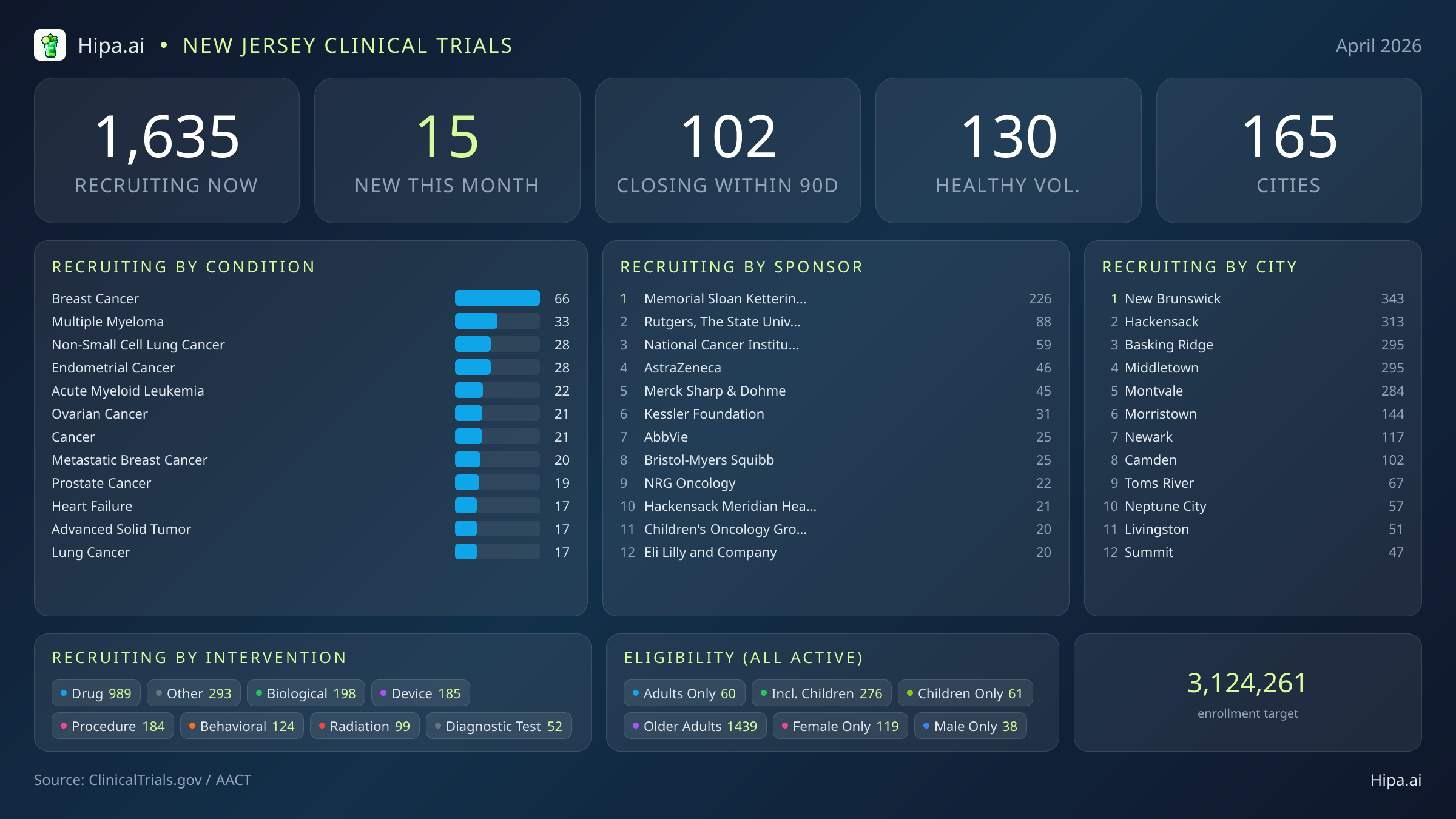
Task: Click the Procedure 184 chip
Action: 113,726
